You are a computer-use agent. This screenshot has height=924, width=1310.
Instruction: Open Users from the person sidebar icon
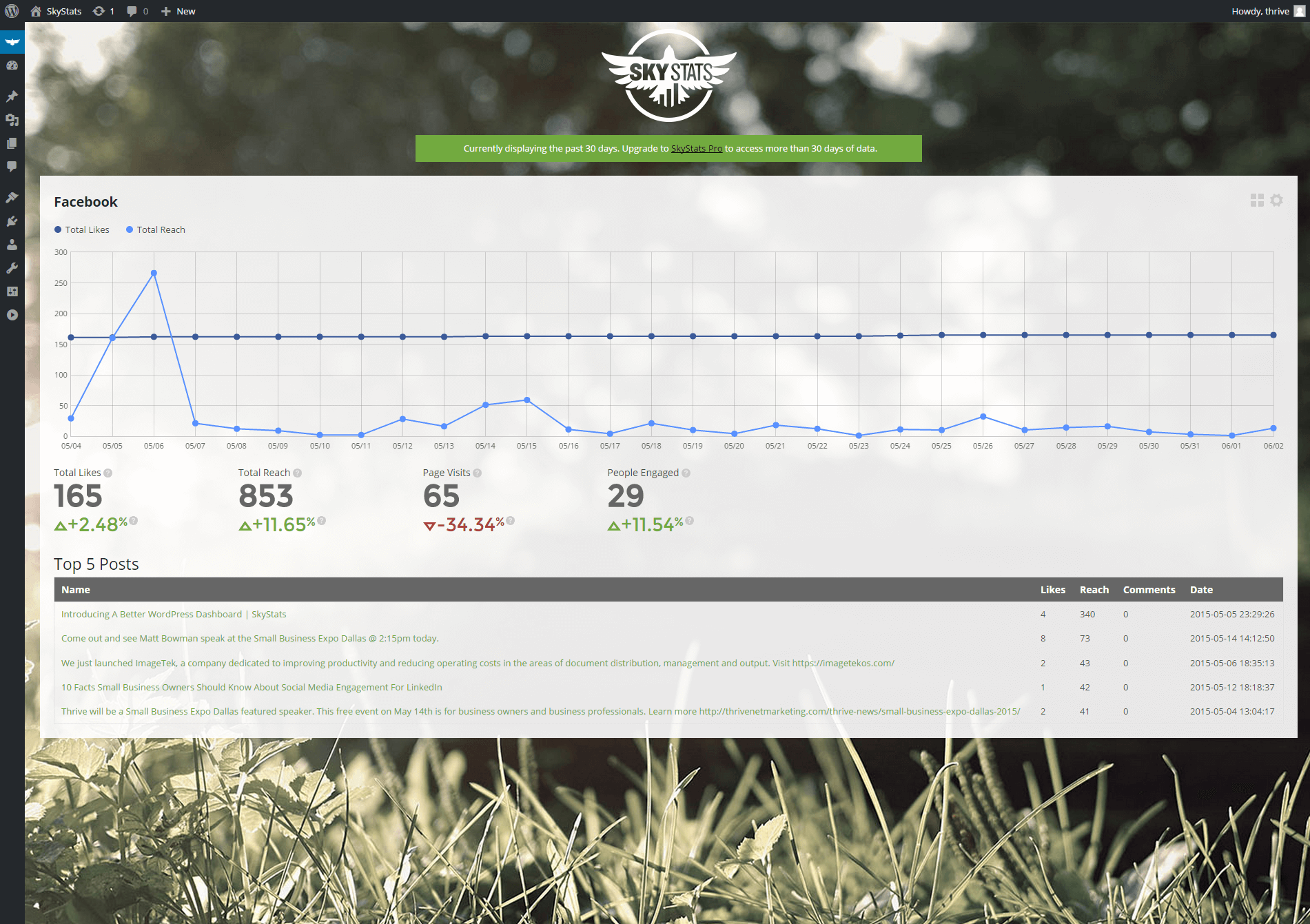click(12, 245)
